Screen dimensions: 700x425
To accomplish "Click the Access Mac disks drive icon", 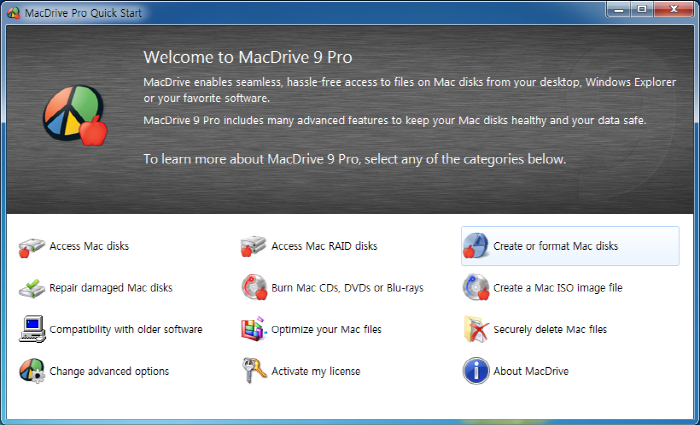I will pyautogui.click(x=31, y=247).
